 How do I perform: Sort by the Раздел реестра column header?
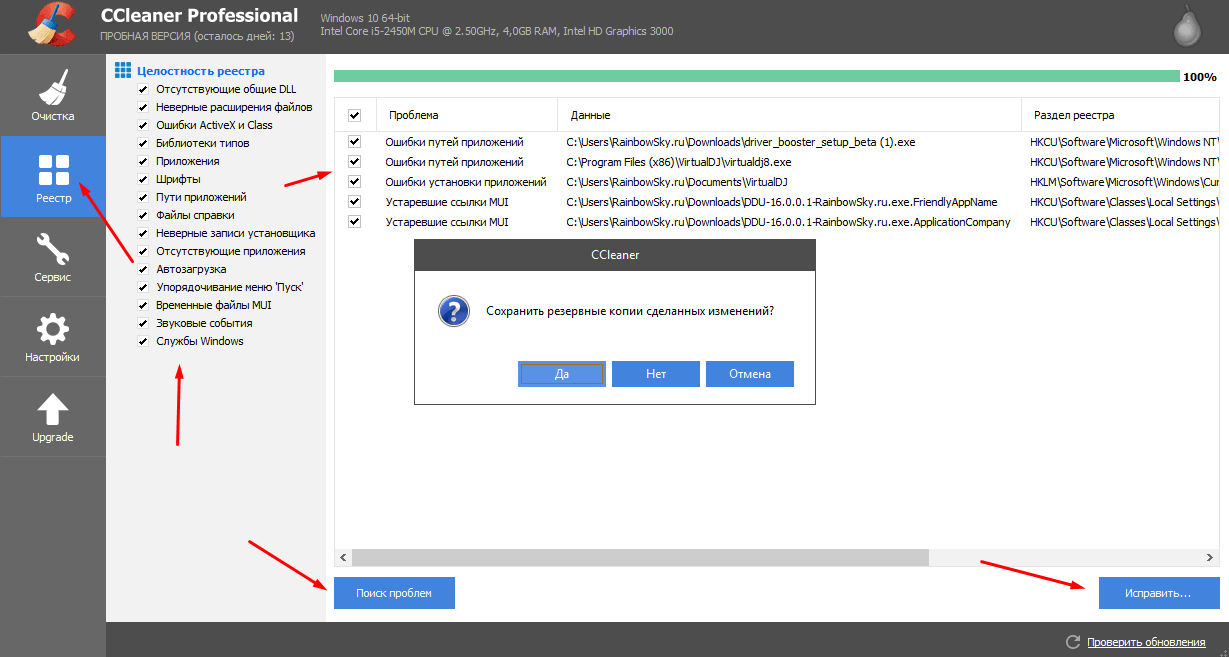click(x=1120, y=115)
